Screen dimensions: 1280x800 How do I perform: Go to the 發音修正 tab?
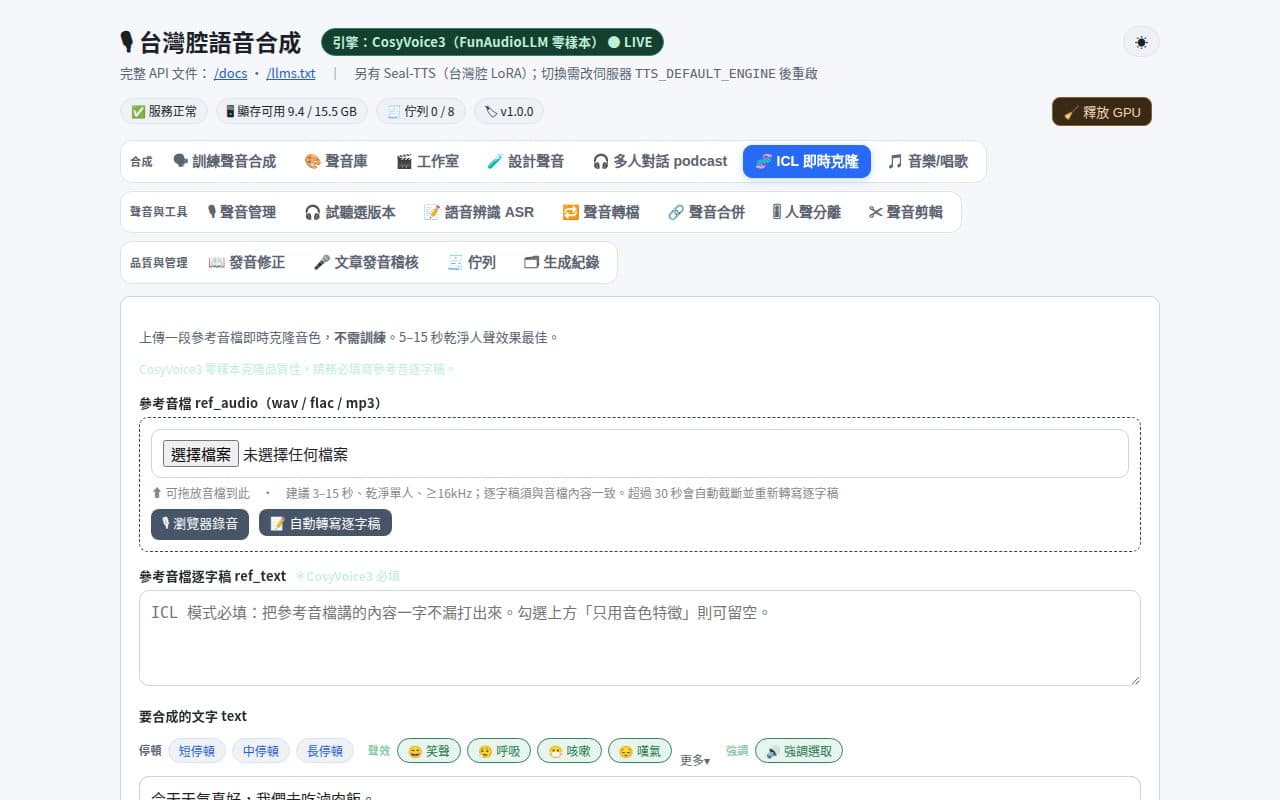click(247, 262)
